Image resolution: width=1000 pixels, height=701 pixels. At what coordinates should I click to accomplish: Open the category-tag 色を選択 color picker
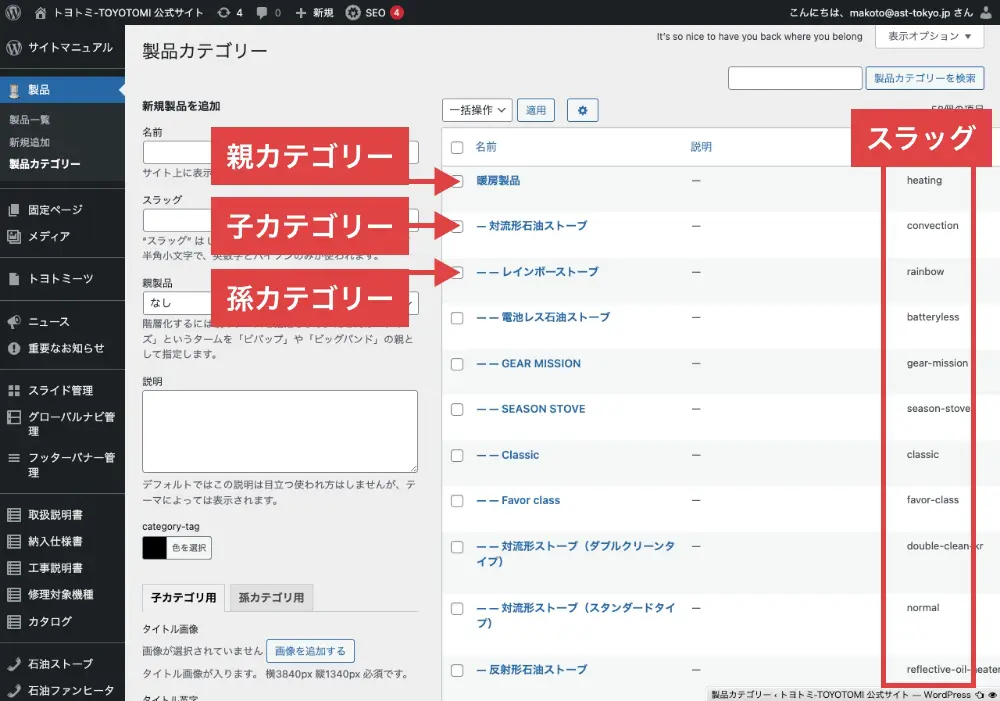[x=177, y=548]
